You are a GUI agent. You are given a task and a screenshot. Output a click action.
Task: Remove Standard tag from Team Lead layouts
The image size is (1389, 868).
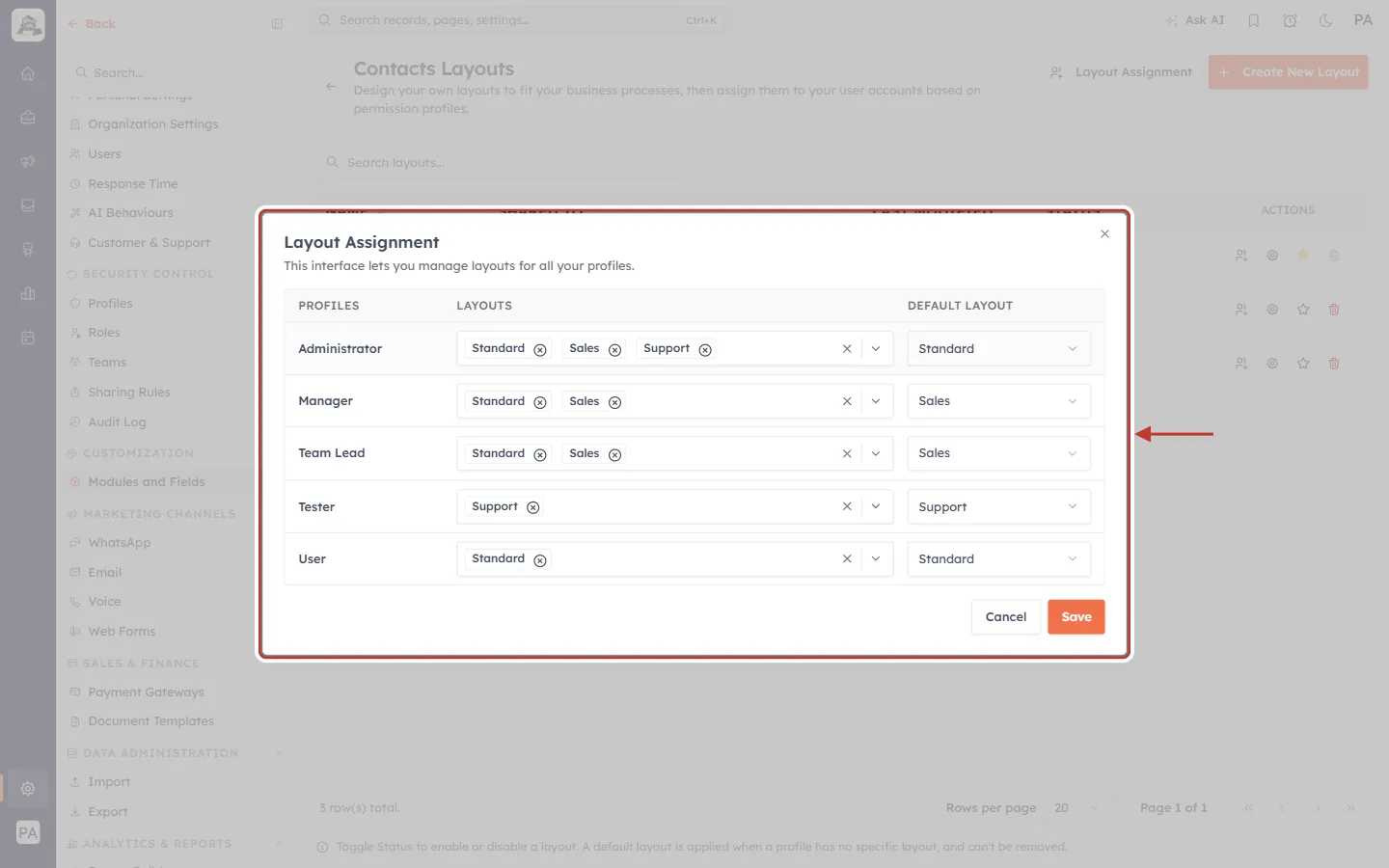tap(540, 454)
